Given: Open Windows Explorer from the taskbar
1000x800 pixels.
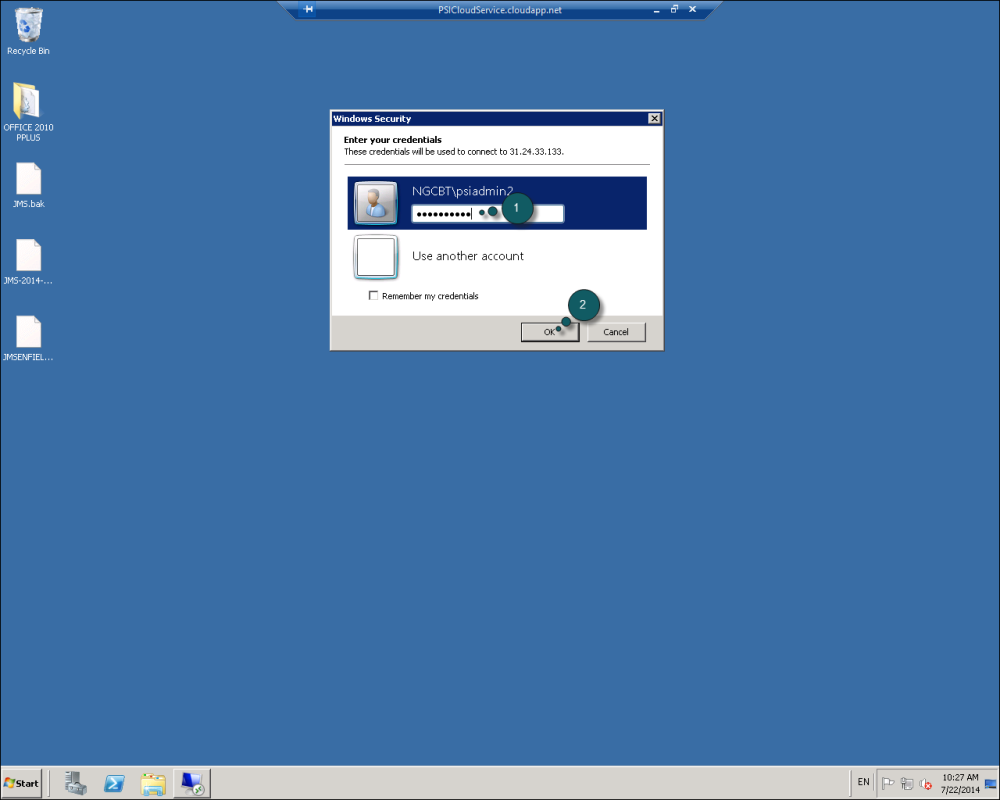Looking at the screenshot, I should pos(153,783).
